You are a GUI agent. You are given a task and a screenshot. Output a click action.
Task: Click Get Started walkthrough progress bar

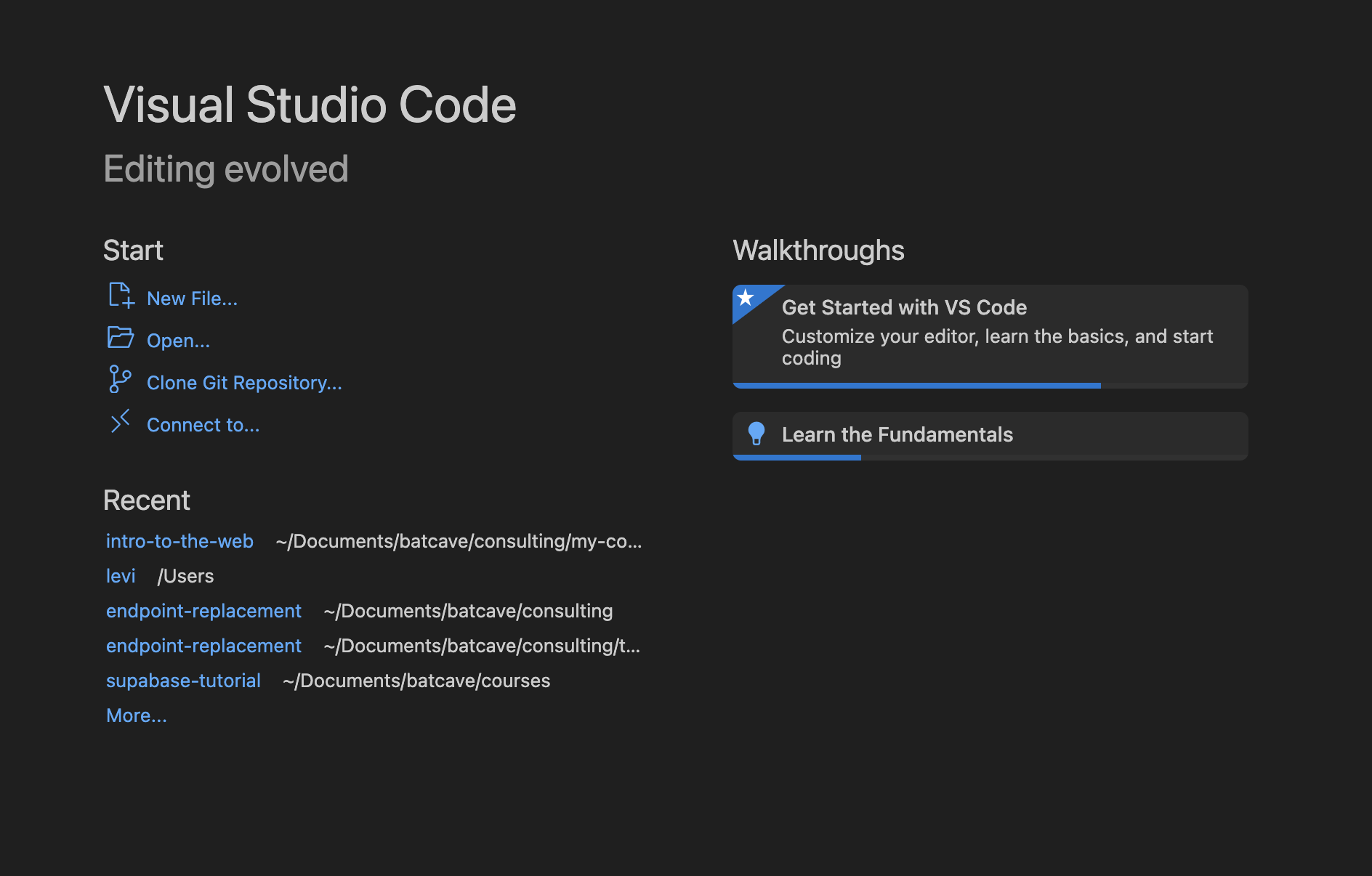[x=990, y=386]
